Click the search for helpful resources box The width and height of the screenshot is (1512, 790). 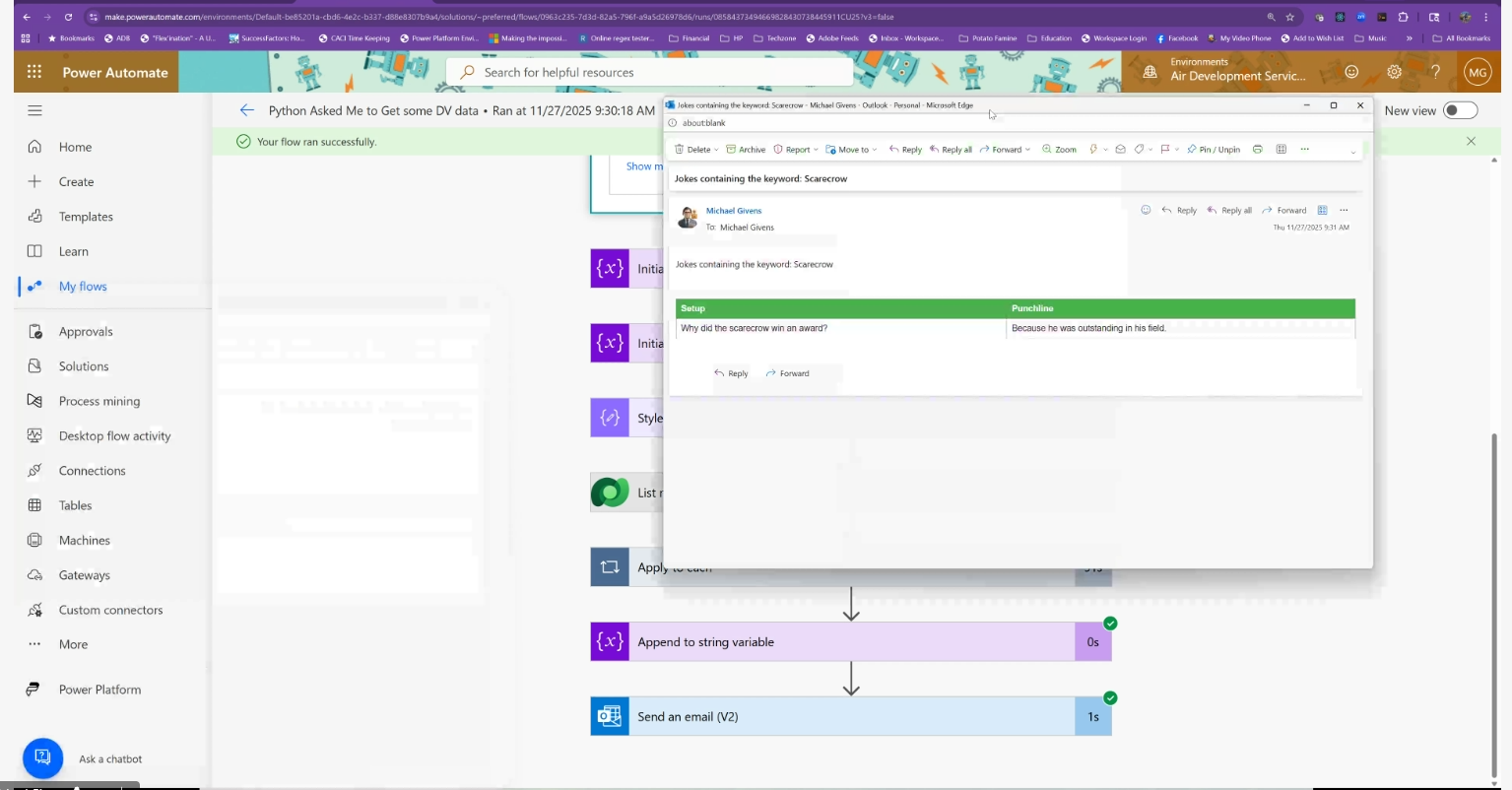650,72
